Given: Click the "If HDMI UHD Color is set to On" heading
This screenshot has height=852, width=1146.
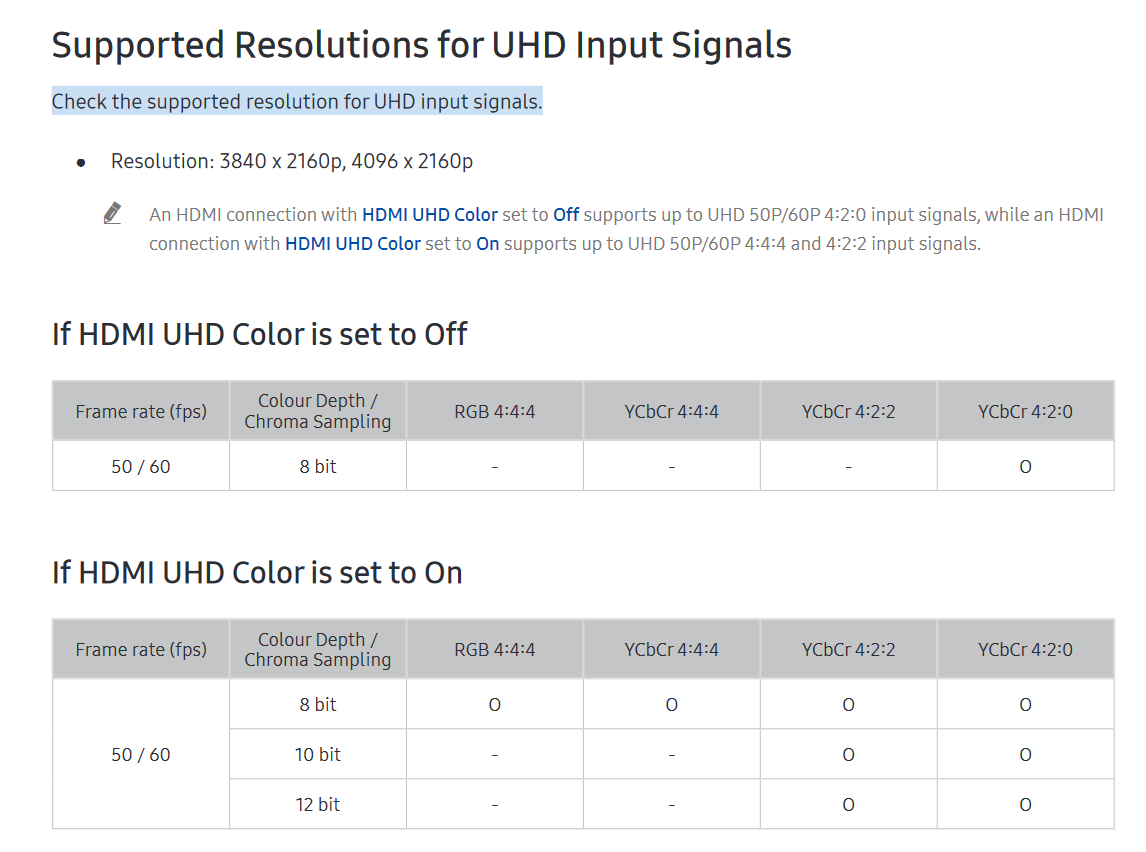Looking at the screenshot, I should [x=257, y=572].
